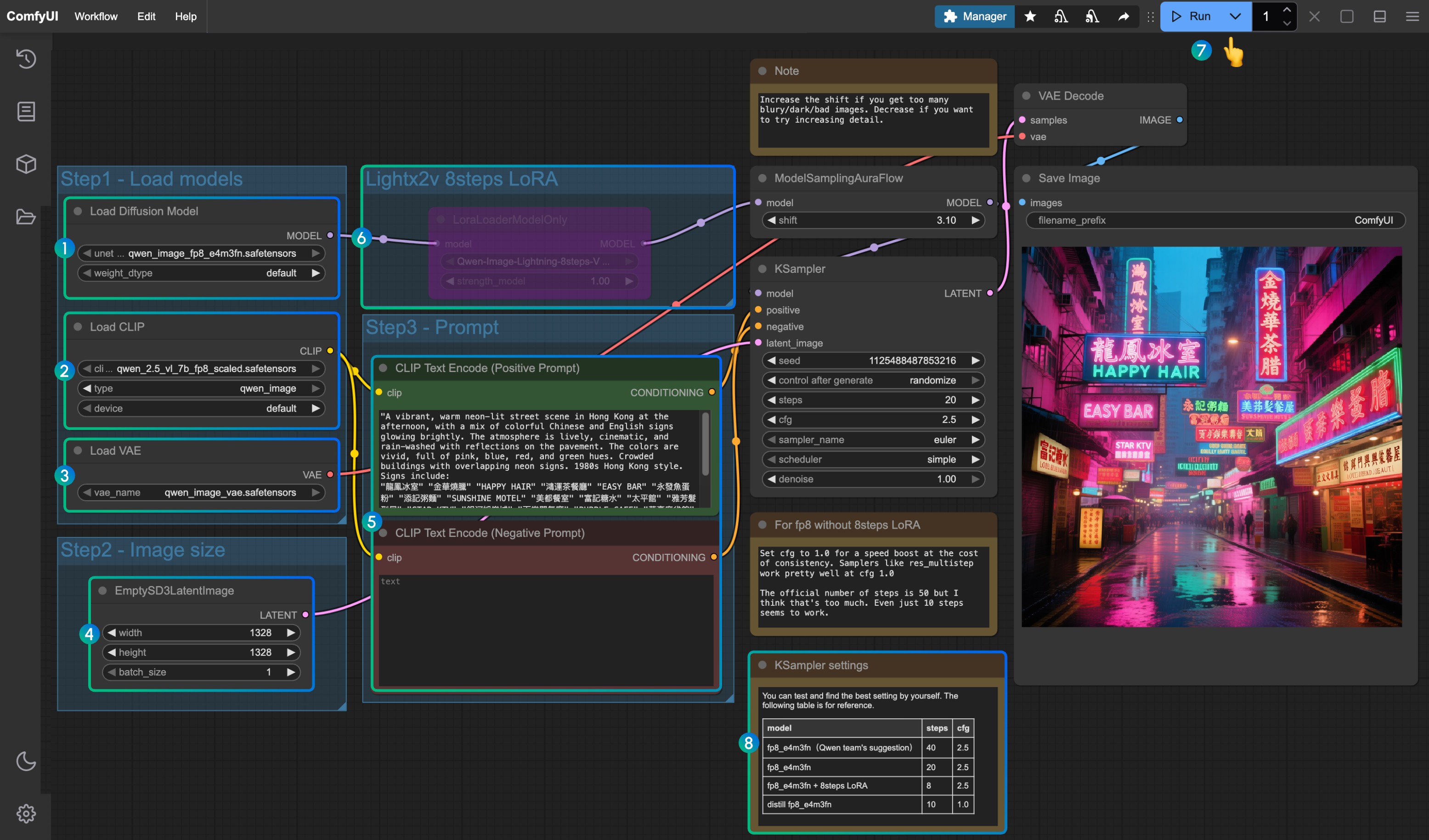Open the workflows folder icon
The height and width of the screenshot is (840, 1429).
coord(26,217)
